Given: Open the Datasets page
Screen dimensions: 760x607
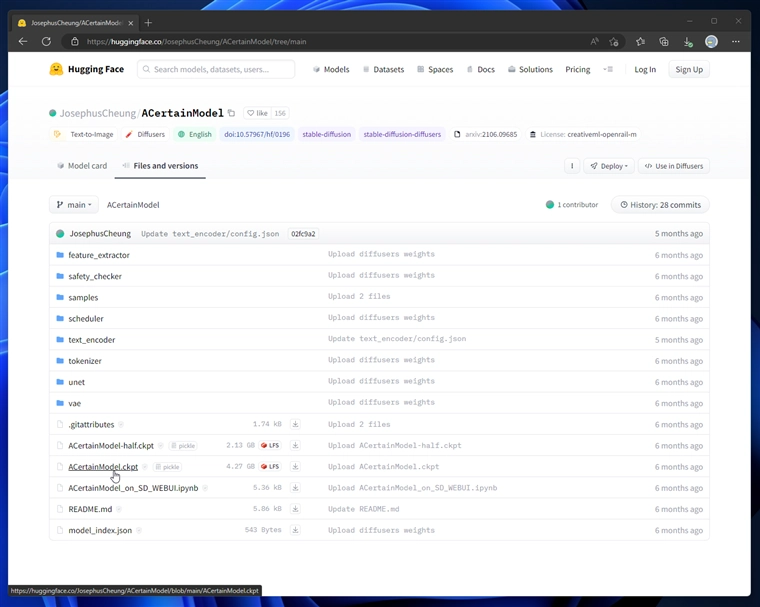Looking at the screenshot, I should pyautogui.click(x=383, y=69).
